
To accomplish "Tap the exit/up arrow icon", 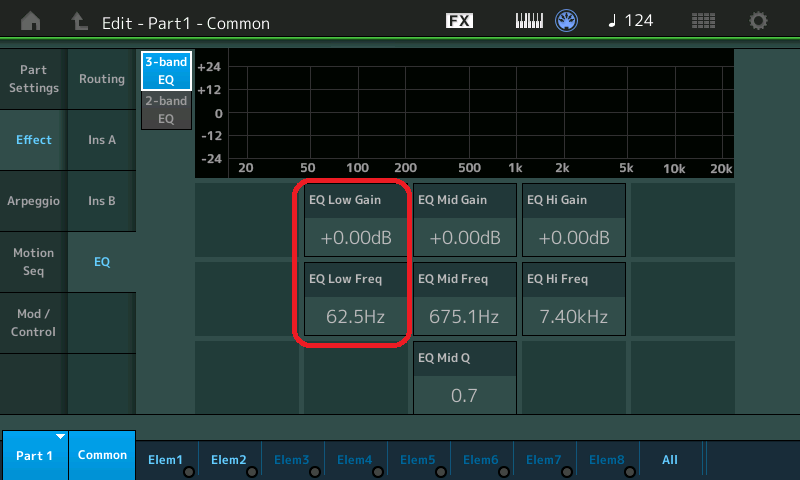I will coord(79,21).
